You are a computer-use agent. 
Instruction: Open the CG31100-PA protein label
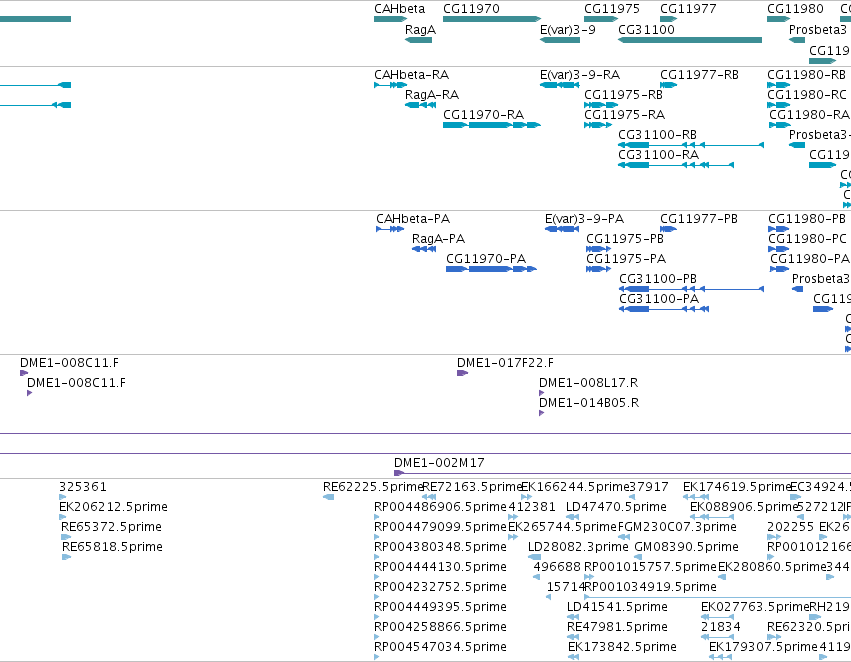point(659,299)
